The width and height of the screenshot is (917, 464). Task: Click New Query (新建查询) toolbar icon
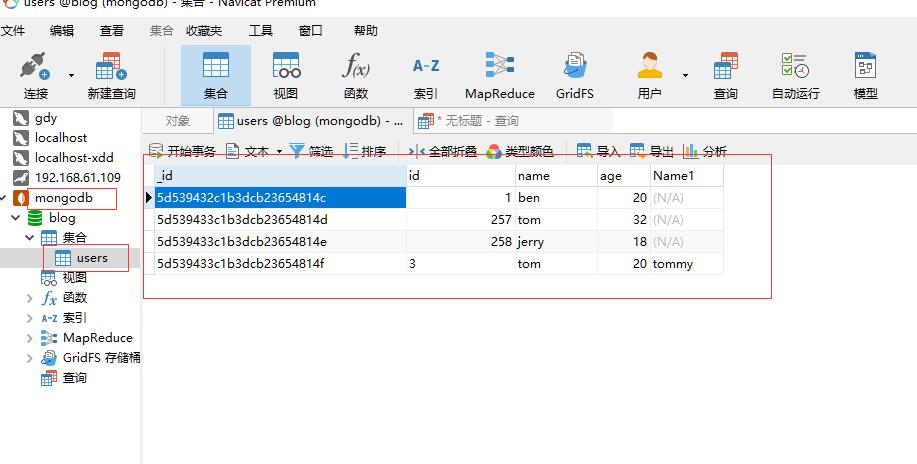[x=111, y=66]
